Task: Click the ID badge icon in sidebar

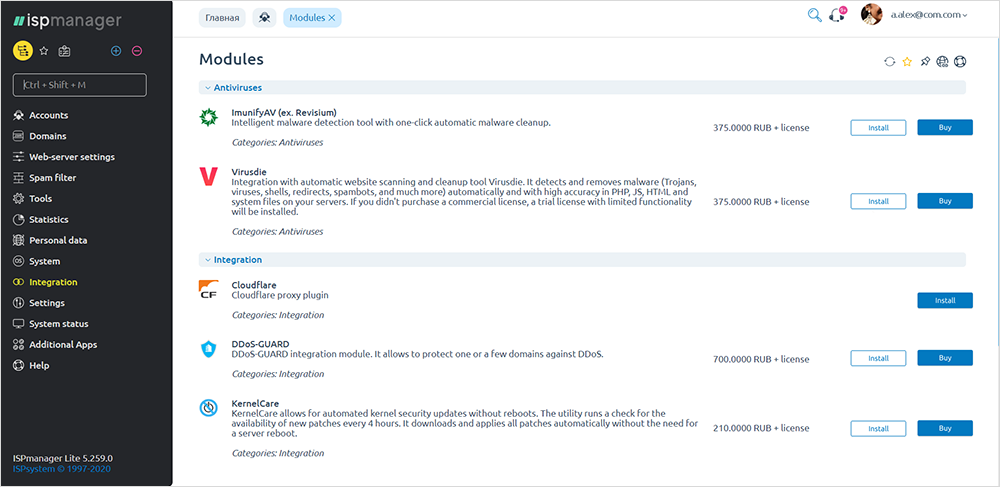Action: coord(64,51)
